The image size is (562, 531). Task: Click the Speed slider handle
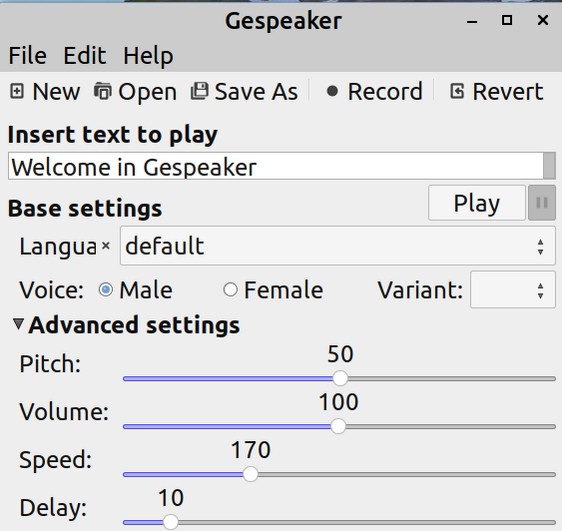[250, 474]
